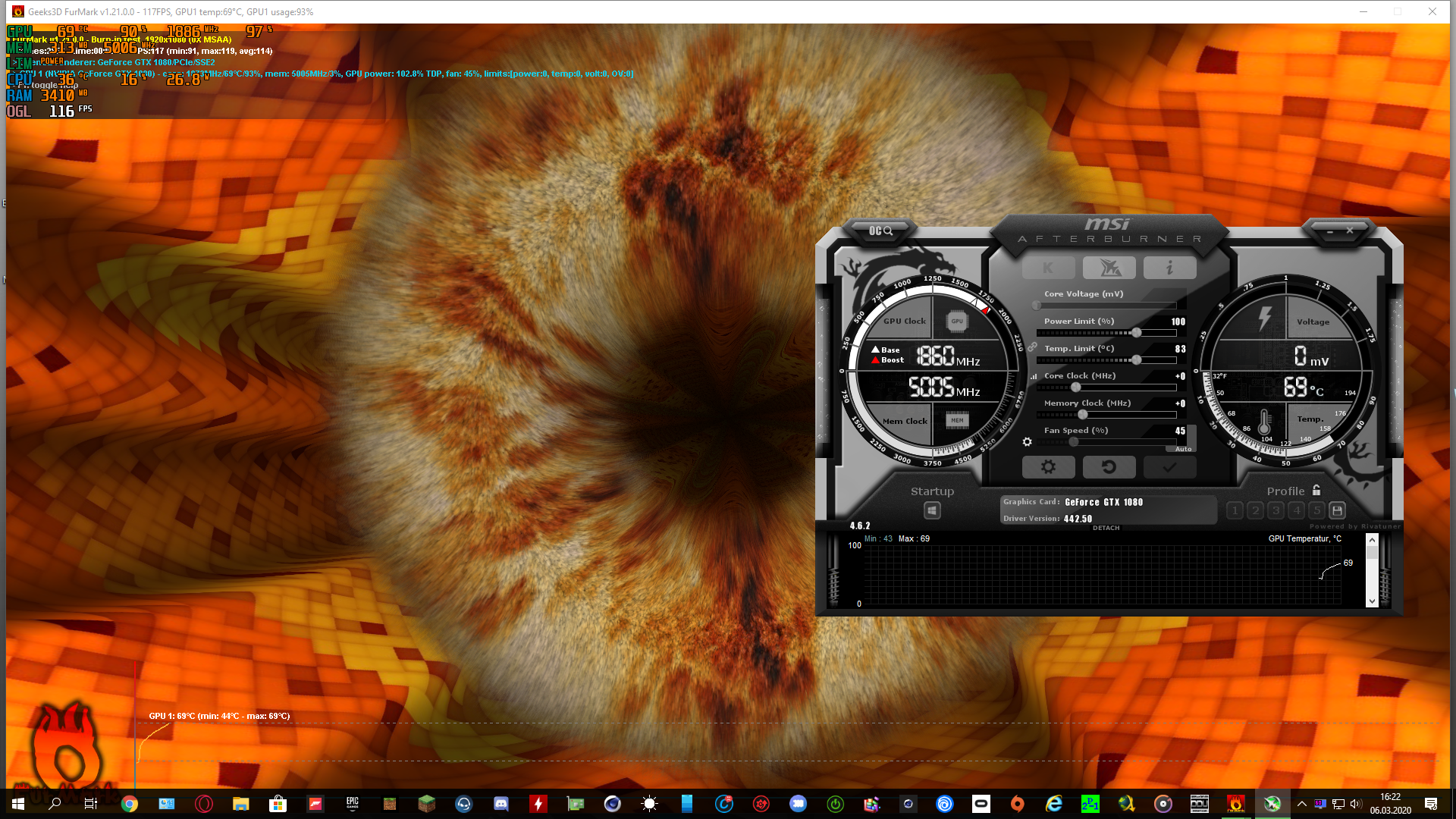This screenshot has width=1456, height=819.
Task: Open hardware monitor icon beside Core Clock
Action: [x=1033, y=376]
